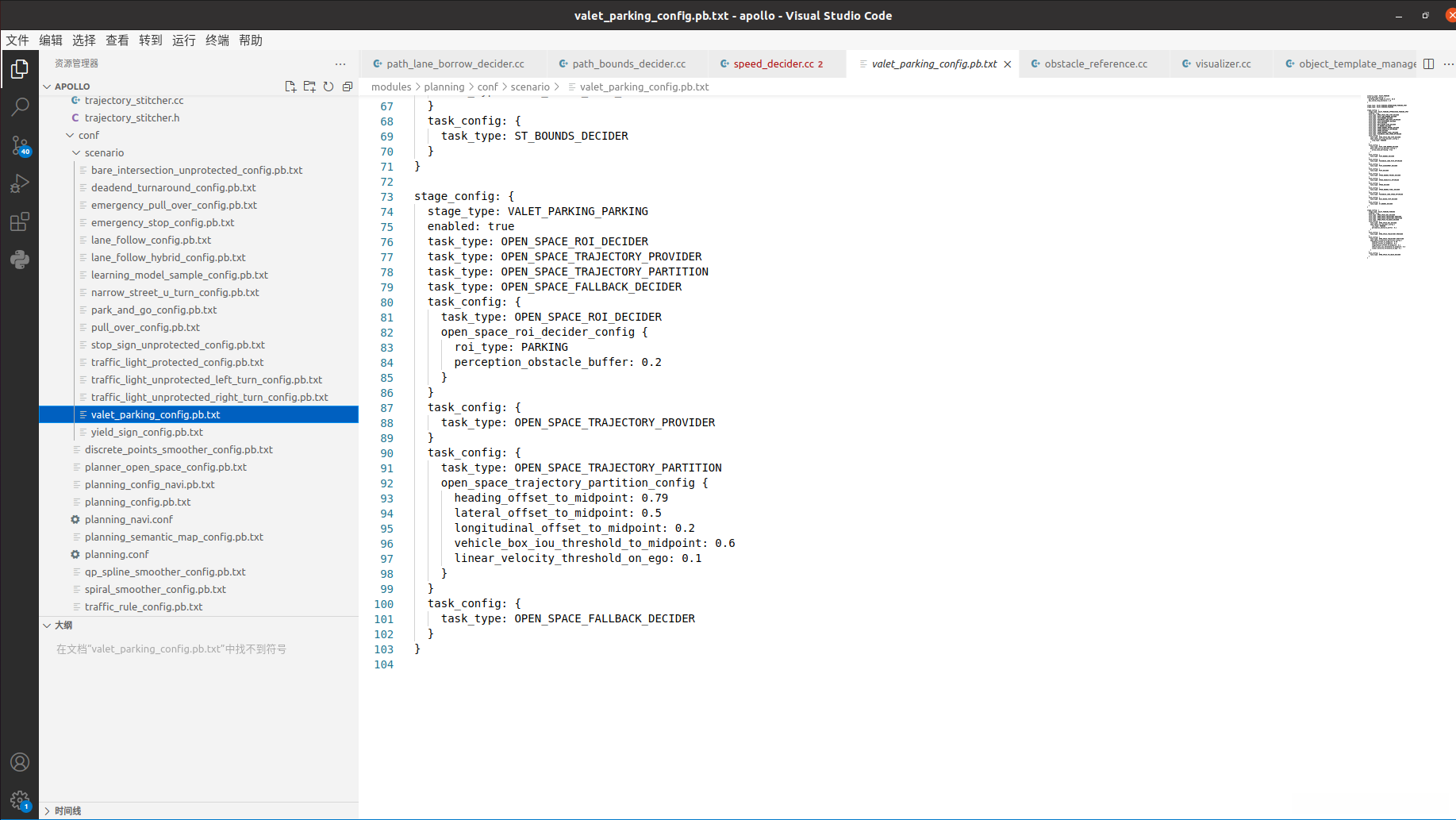This screenshot has height=820, width=1456.
Task: Open the Search view in activity bar
Action: (x=20, y=107)
